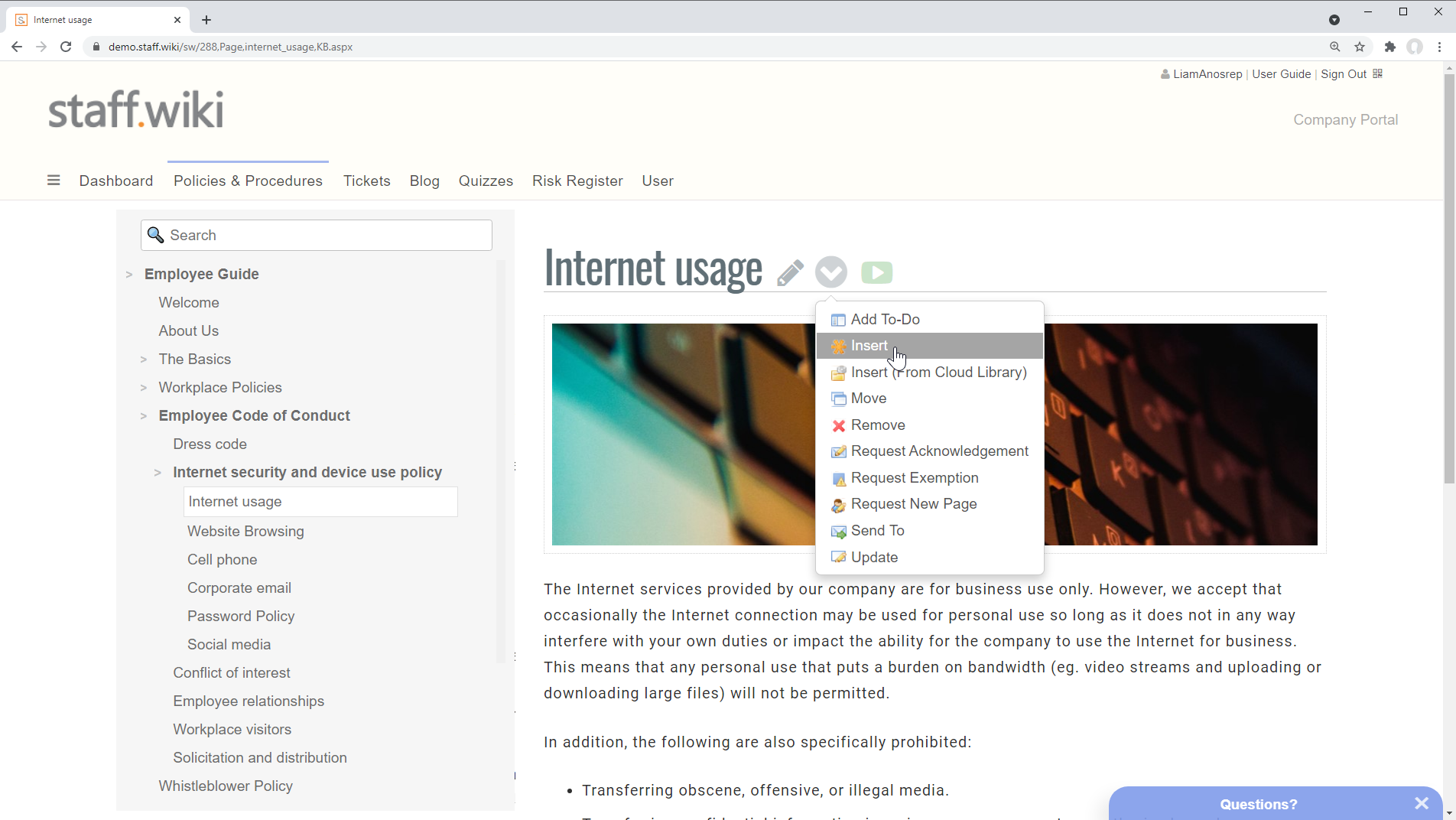The height and width of the screenshot is (820, 1456).
Task: Open a new browser tab with plus
Action: [206, 20]
